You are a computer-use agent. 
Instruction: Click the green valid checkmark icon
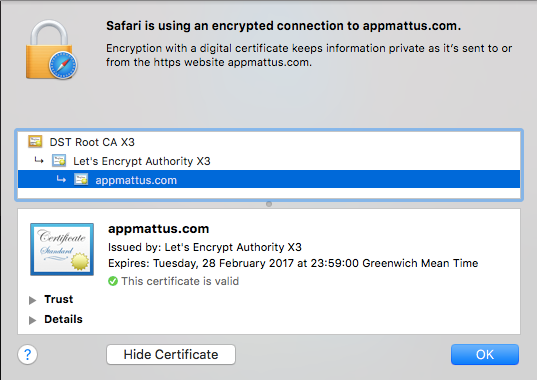click(113, 281)
